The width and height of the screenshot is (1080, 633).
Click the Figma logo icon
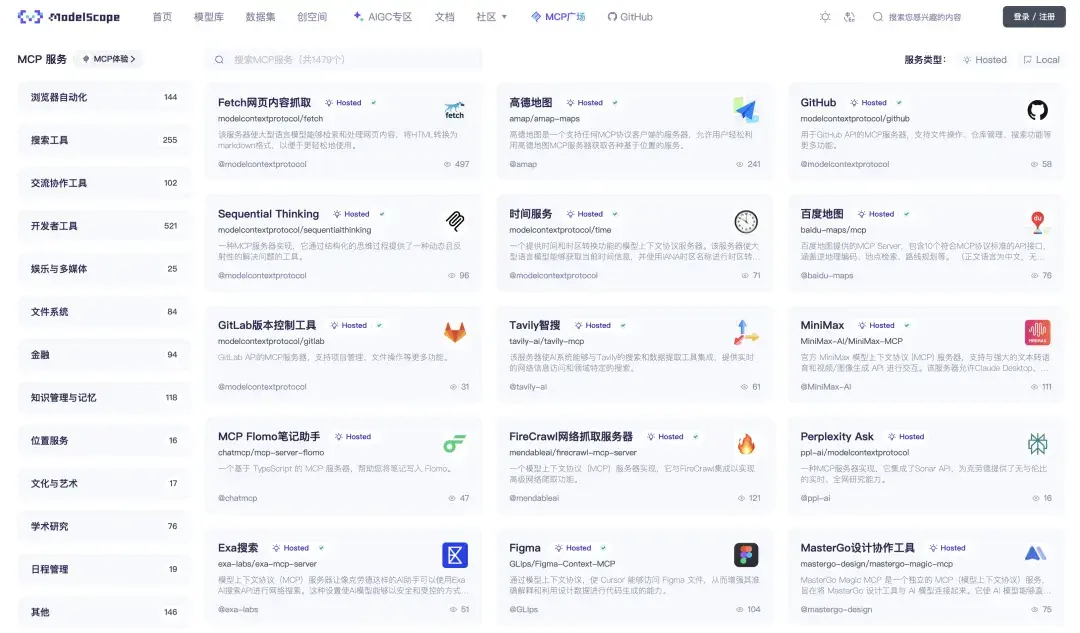tap(746, 554)
